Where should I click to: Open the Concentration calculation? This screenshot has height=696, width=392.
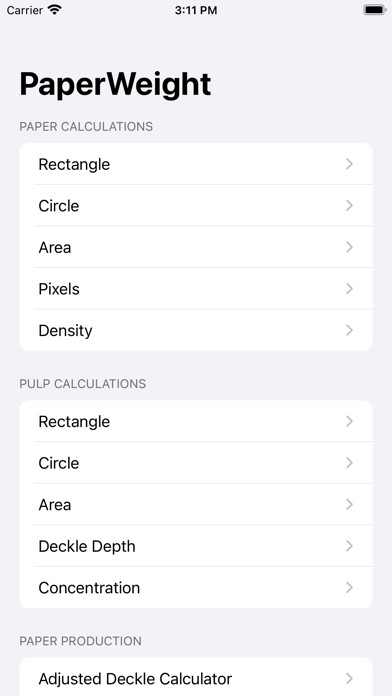pos(196,588)
